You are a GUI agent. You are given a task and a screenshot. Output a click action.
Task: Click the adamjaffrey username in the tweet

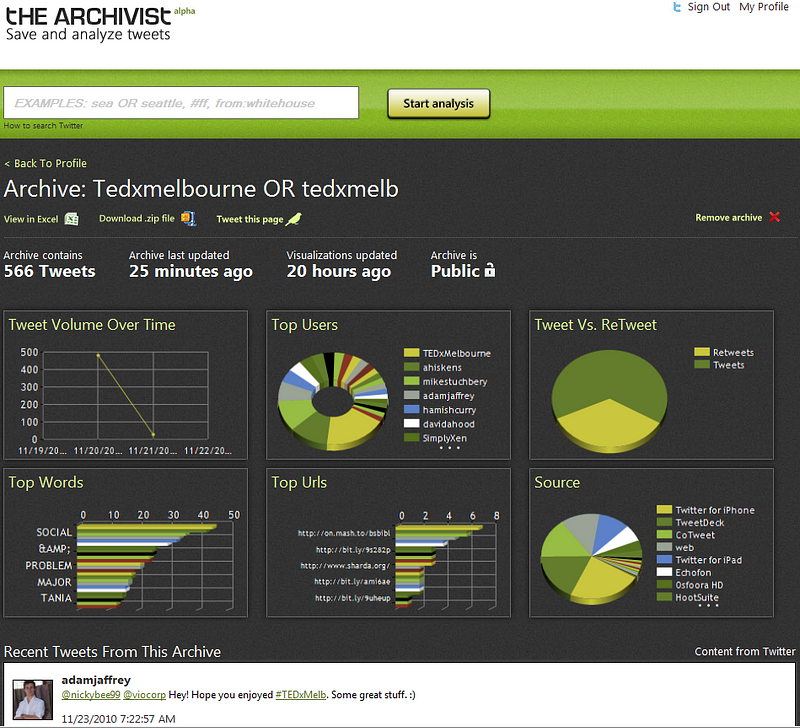click(96, 680)
